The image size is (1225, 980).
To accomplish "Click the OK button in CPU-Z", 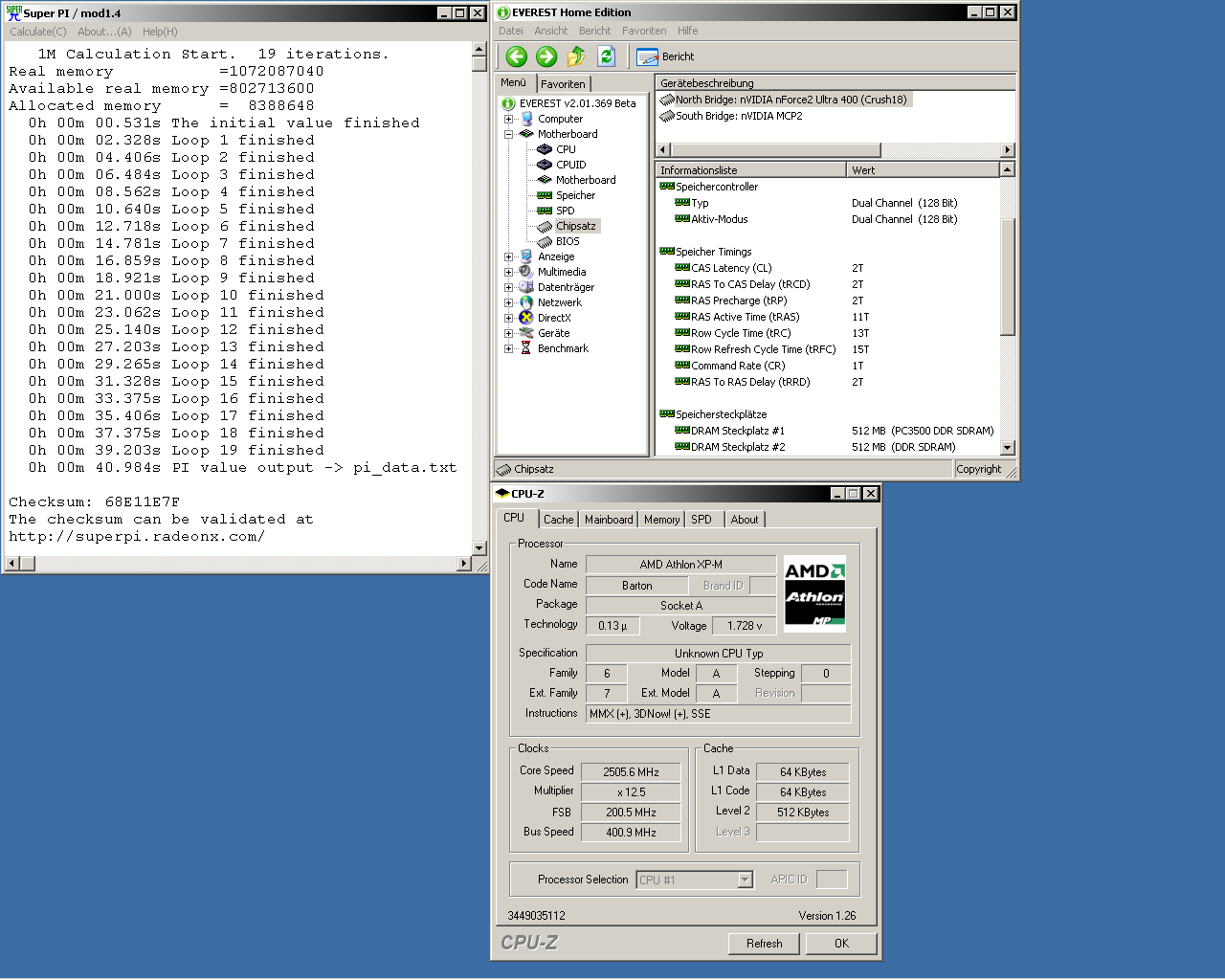I will (841, 944).
